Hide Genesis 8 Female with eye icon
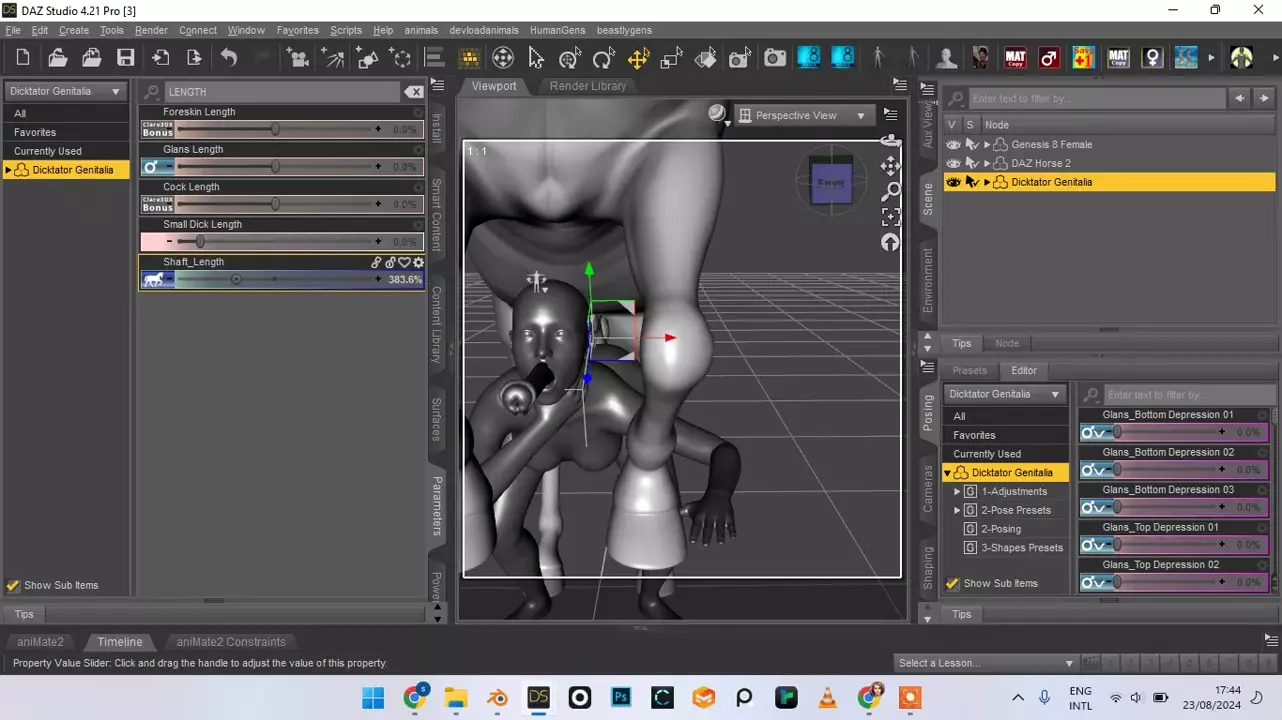The width and height of the screenshot is (1282, 720). coord(953,145)
